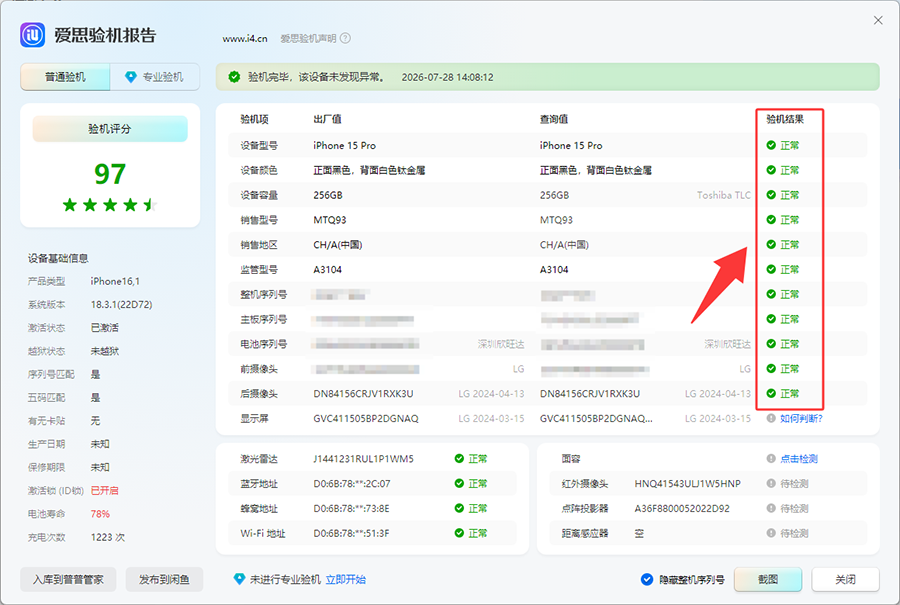The image size is (900, 605).
Task: Click the diamond icon on 专业验机 tab
Action: pos(131,77)
